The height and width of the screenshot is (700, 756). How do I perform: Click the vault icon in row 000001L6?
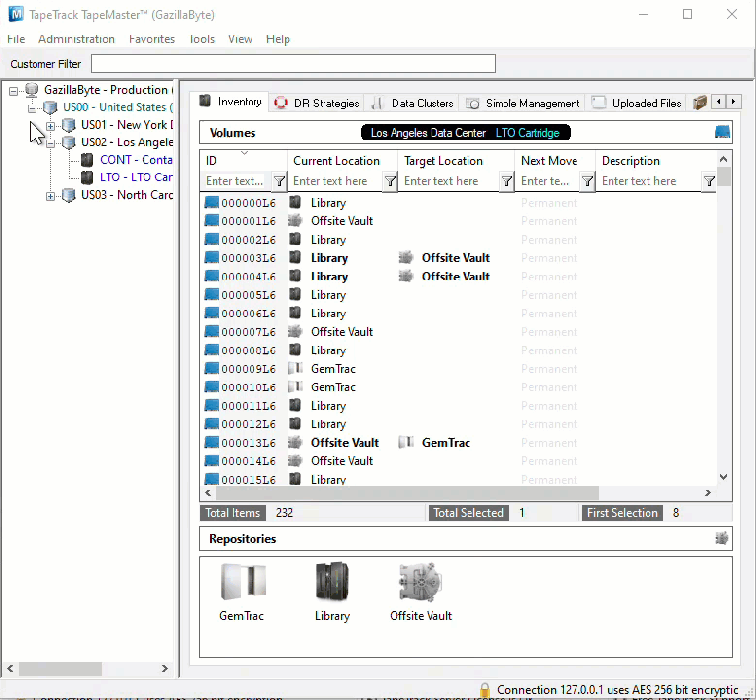tap(295, 221)
